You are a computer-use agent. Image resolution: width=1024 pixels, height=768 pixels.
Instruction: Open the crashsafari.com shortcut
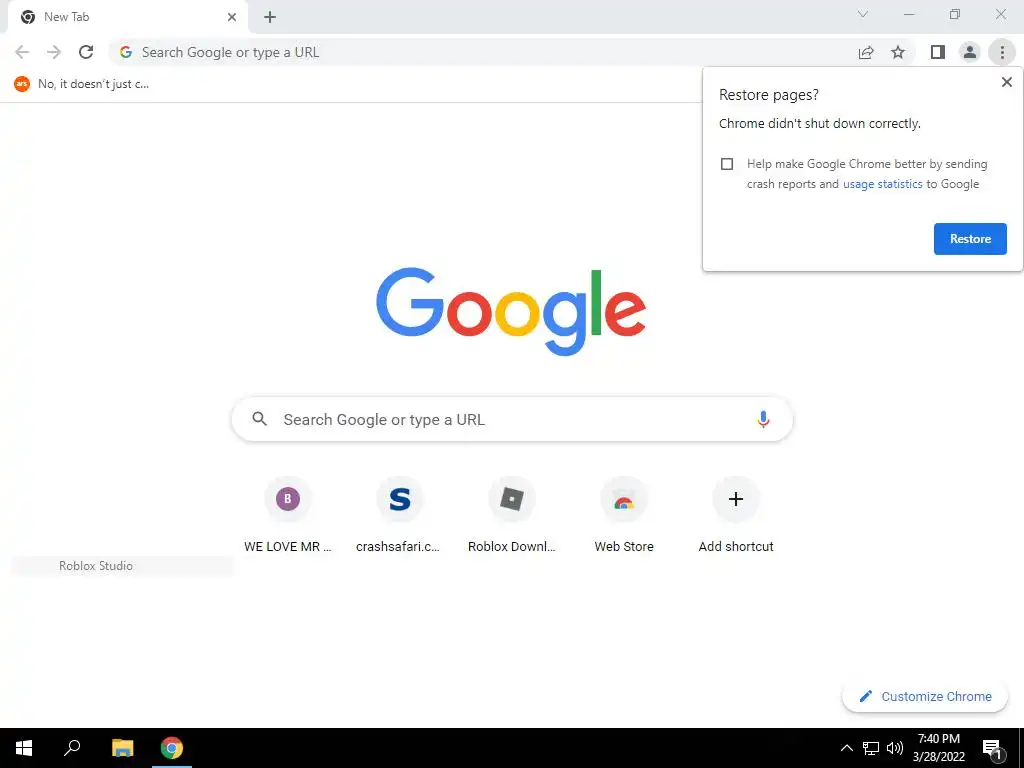click(399, 515)
